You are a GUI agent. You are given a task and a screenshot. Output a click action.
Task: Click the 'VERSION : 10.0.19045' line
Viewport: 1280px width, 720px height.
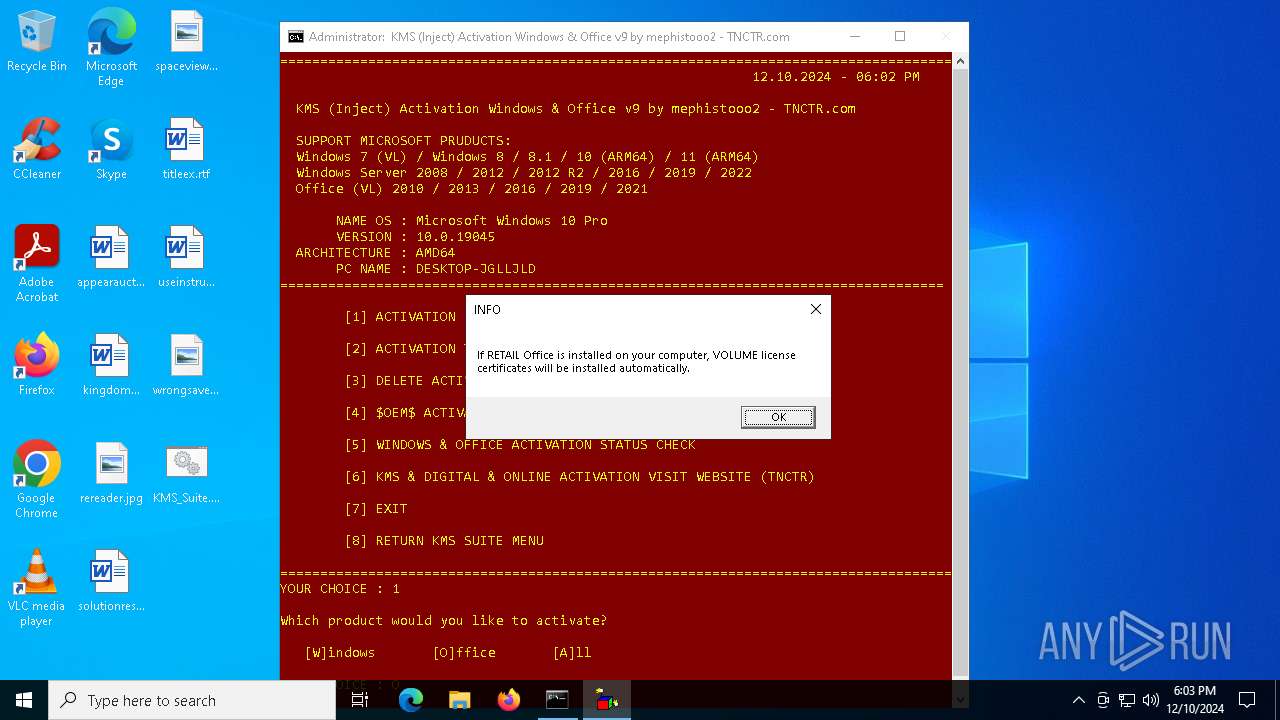pyautogui.click(x=416, y=237)
